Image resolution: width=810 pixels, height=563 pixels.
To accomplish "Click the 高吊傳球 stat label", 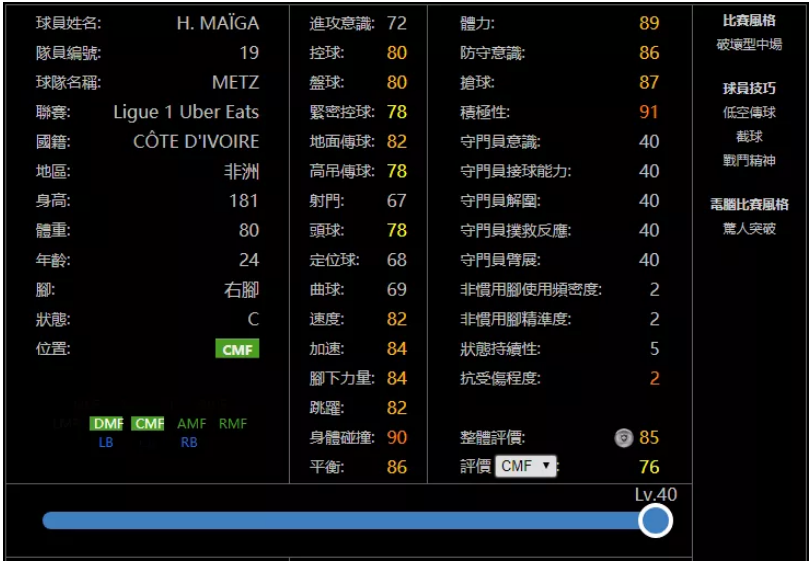I will point(342,171).
